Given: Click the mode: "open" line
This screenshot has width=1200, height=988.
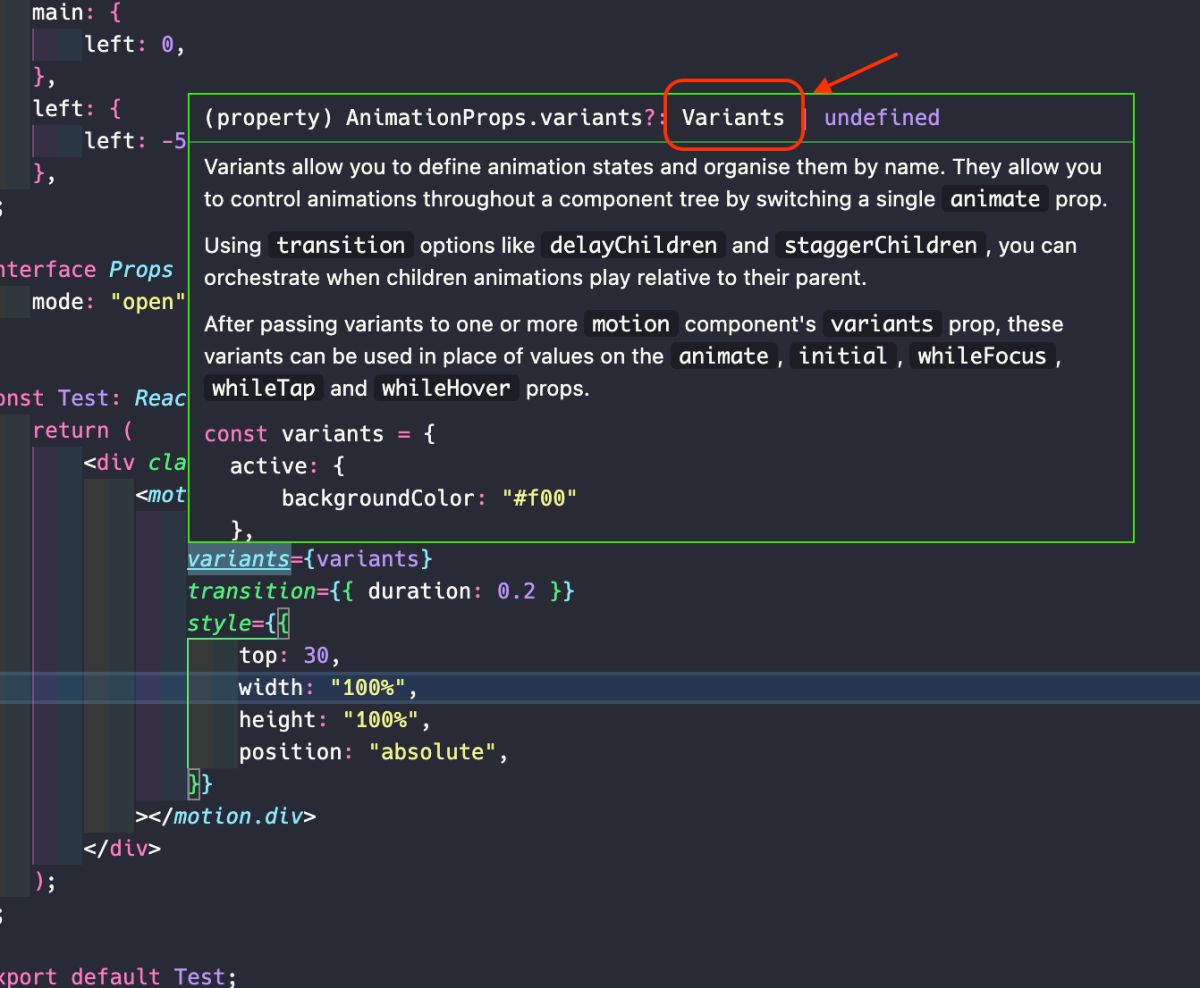Looking at the screenshot, I should (x=109, y=302).
